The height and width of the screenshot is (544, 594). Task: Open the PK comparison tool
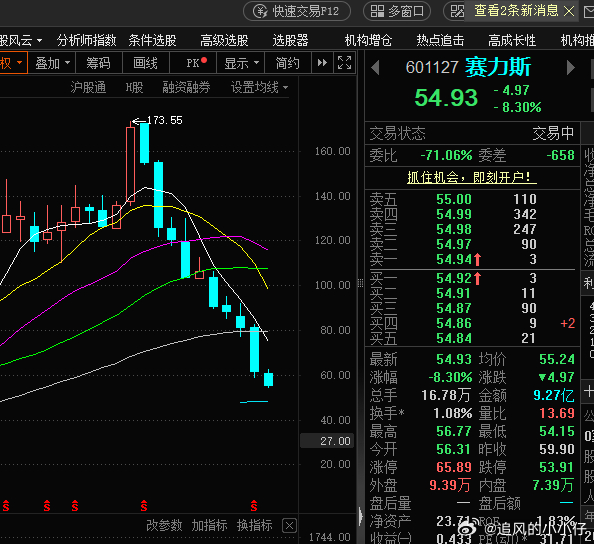[193, 63]
